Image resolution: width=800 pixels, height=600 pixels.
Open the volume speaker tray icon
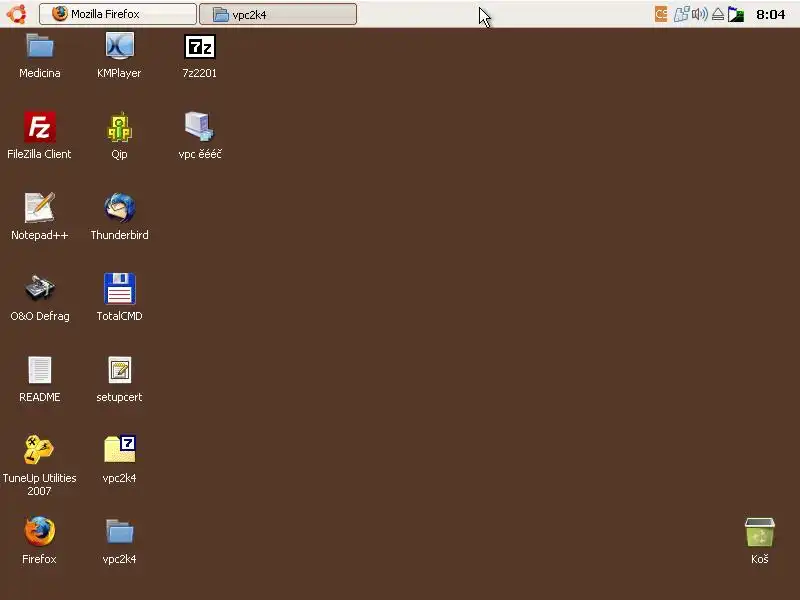[699, 14]
